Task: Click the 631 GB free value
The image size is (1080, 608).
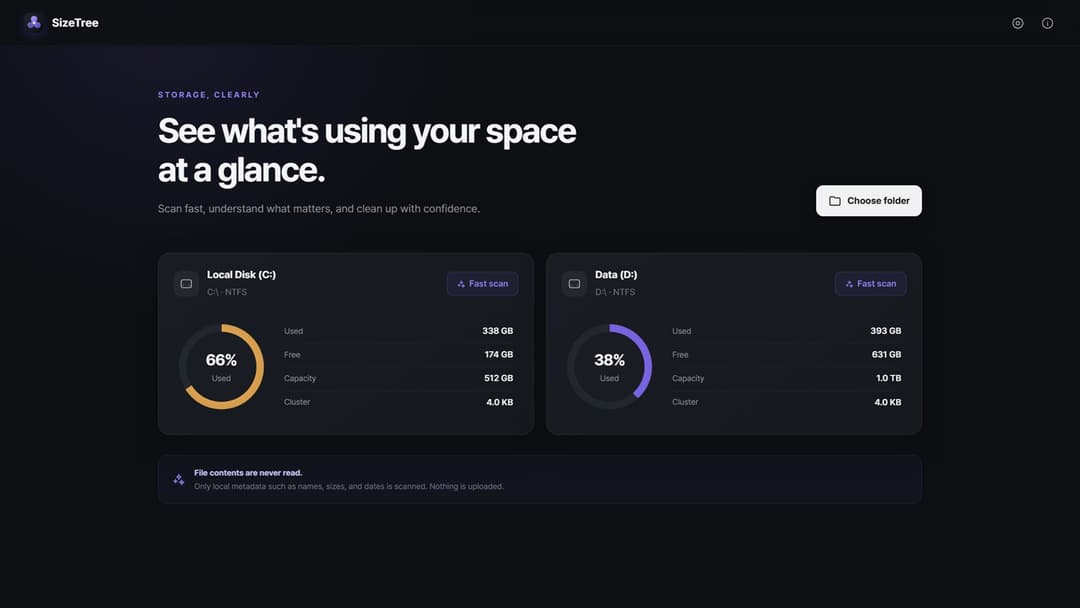Action: (886, 355)
